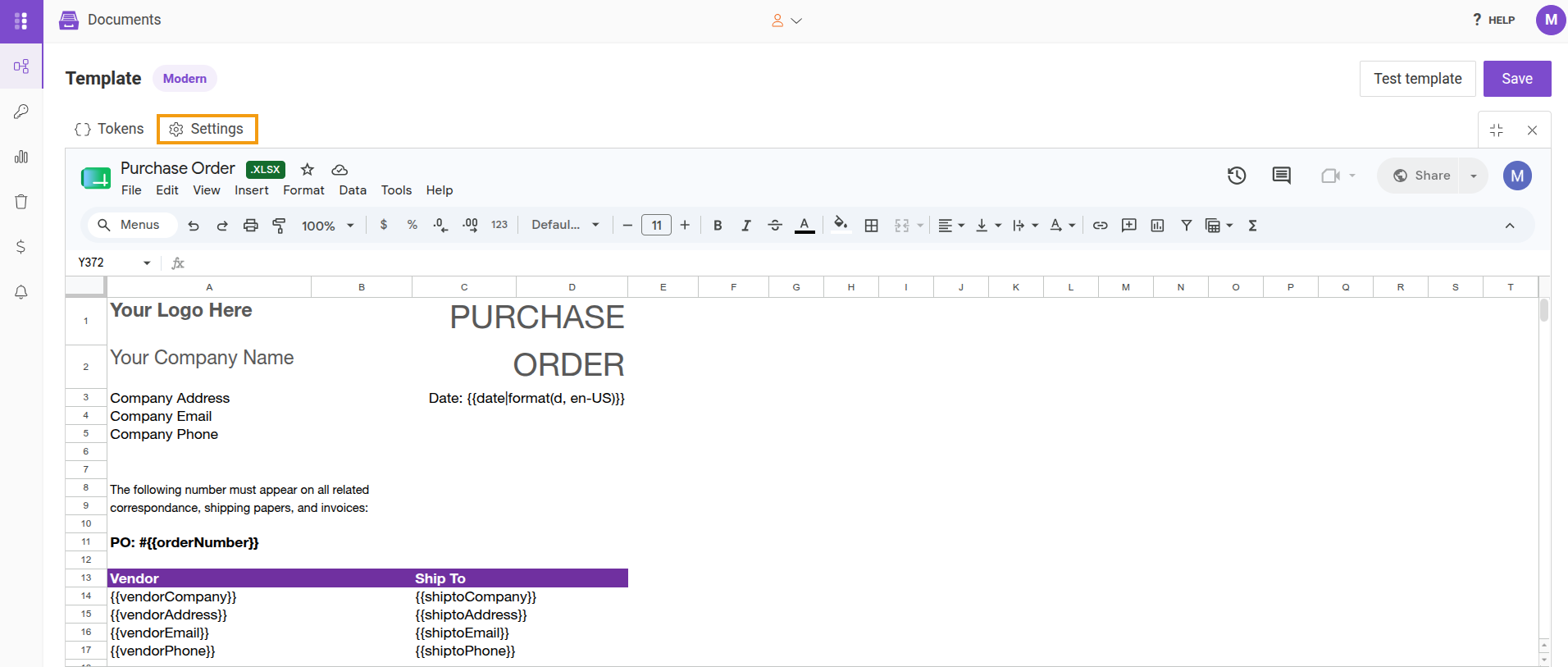Open the notifications bell sidebar icon
Screen dimensions: 1568x667
[21, 292]
